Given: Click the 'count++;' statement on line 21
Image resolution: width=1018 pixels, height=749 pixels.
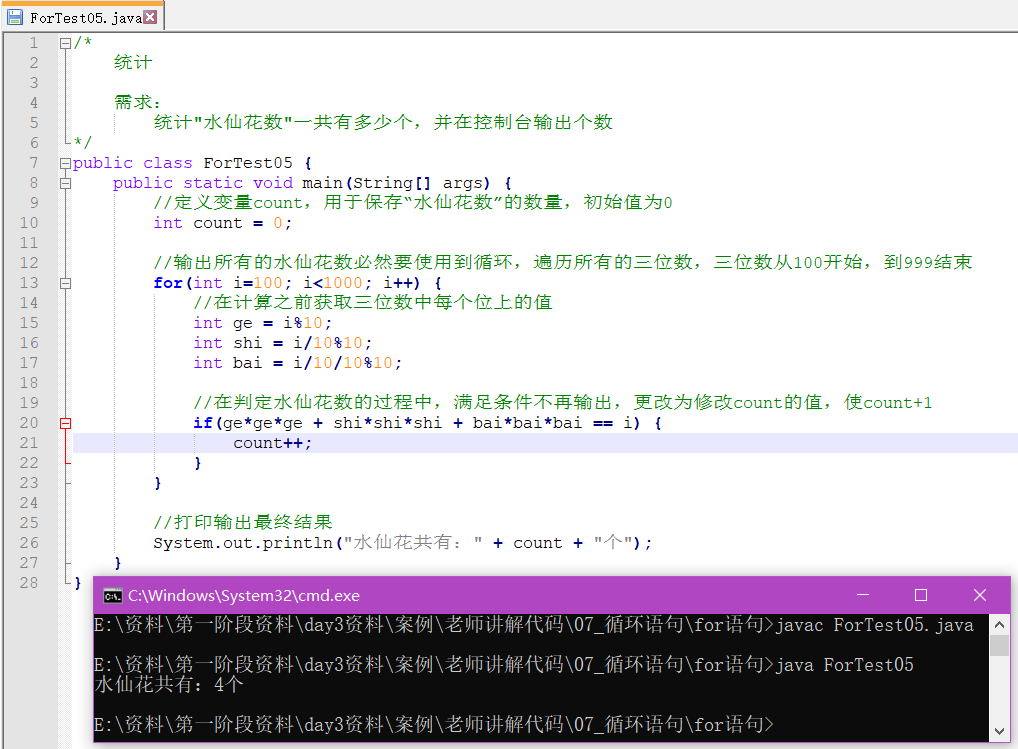Looking at the screenshot, I should pos(273,443).
